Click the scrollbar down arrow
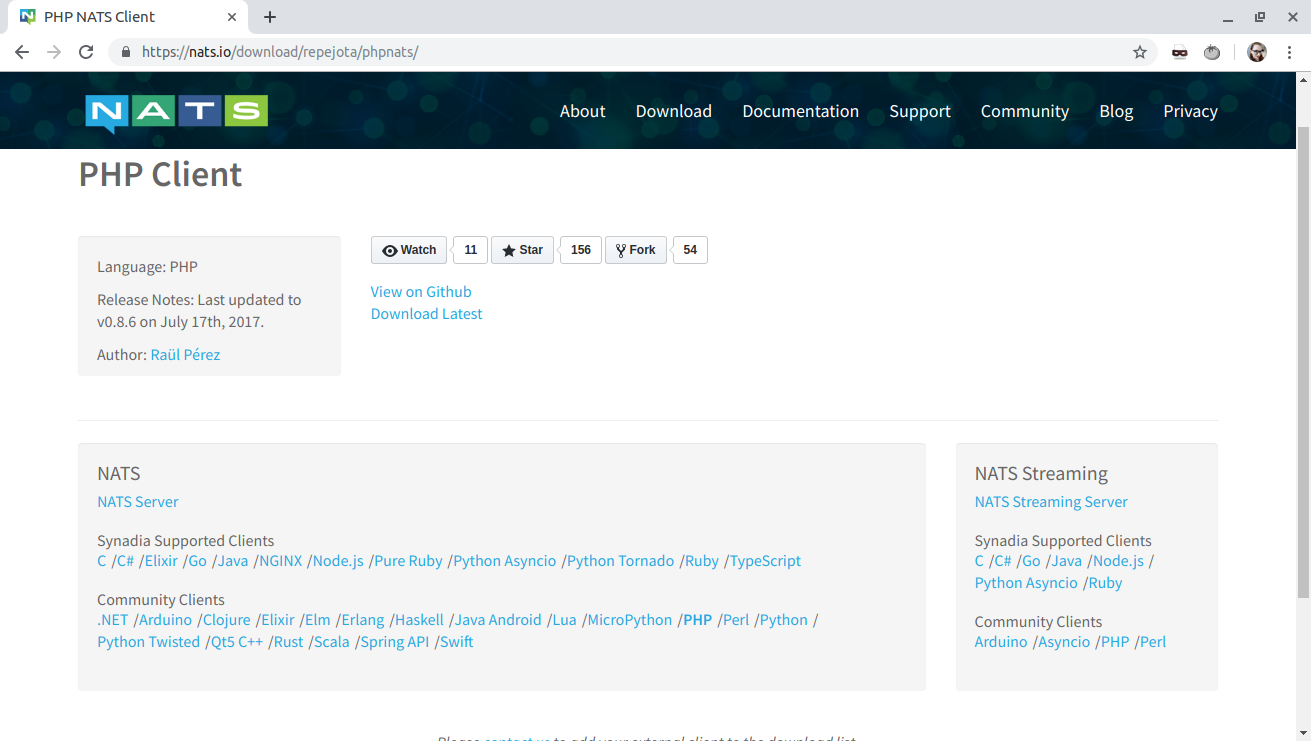Image resolution: width=1311 pixels, height=741 pixels. [x=1303, y=733]
